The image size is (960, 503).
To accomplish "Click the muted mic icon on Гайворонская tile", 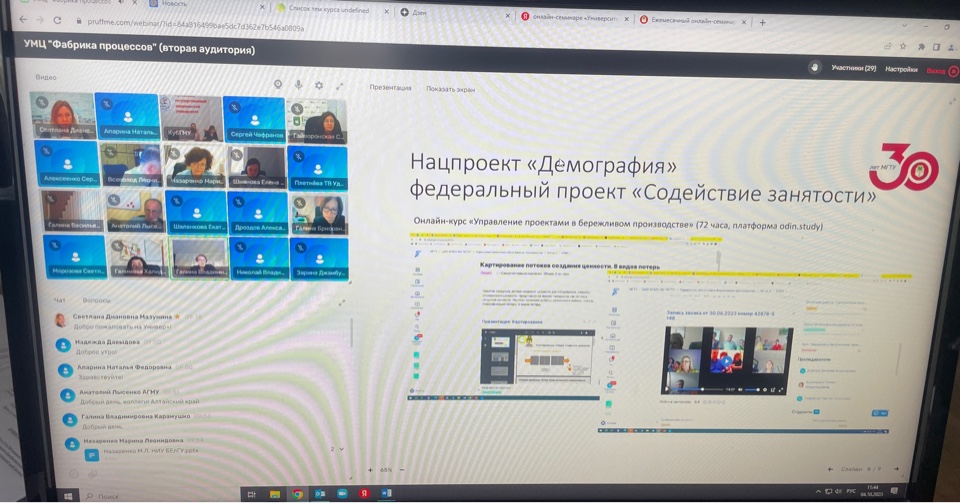I will click(297, 110).
